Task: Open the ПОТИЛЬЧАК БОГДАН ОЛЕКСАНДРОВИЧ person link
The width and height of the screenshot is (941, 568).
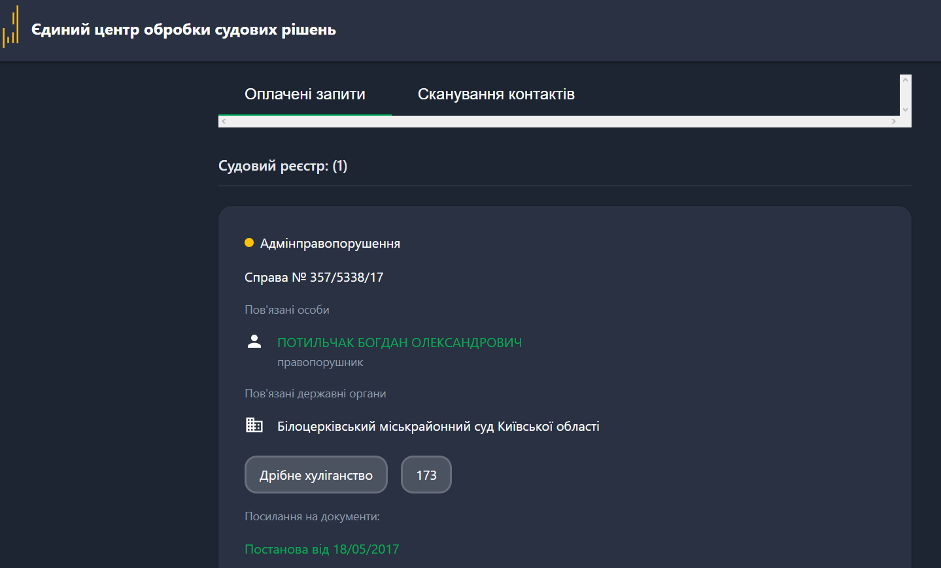Action: (399, 343)
